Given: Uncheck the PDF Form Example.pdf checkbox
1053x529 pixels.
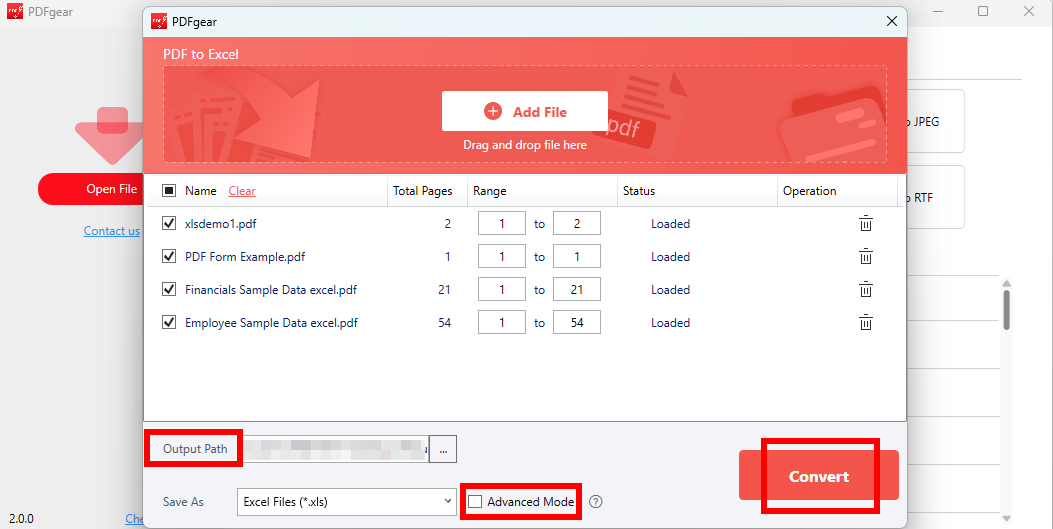Looking at the screenshot, I should coord(169,256).
